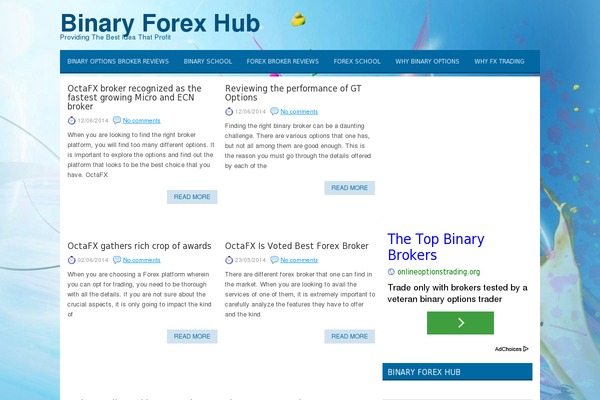
Task: Click the green arrow ad button
Action: click(x=460, y=323)
